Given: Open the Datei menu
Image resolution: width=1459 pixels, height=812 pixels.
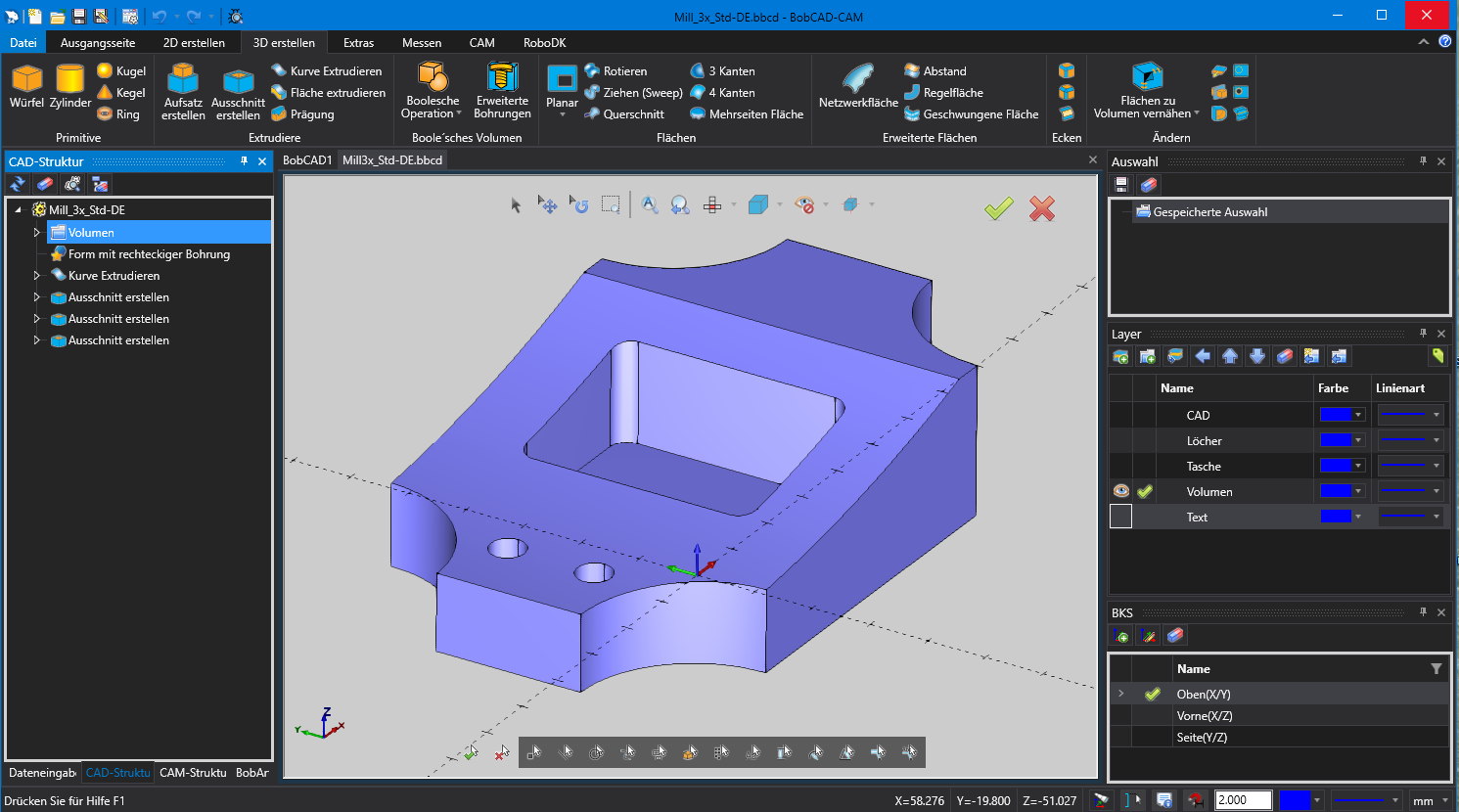Looking at the screenshot, I should tap(23, 42).
